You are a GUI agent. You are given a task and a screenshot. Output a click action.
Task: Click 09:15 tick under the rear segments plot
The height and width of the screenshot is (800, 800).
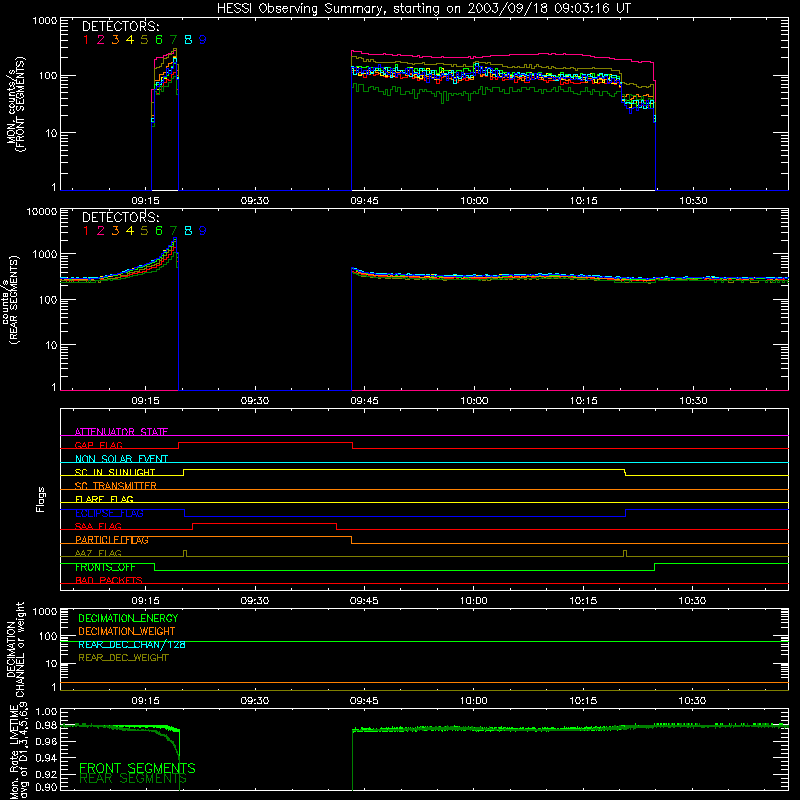tap(145, 401)
